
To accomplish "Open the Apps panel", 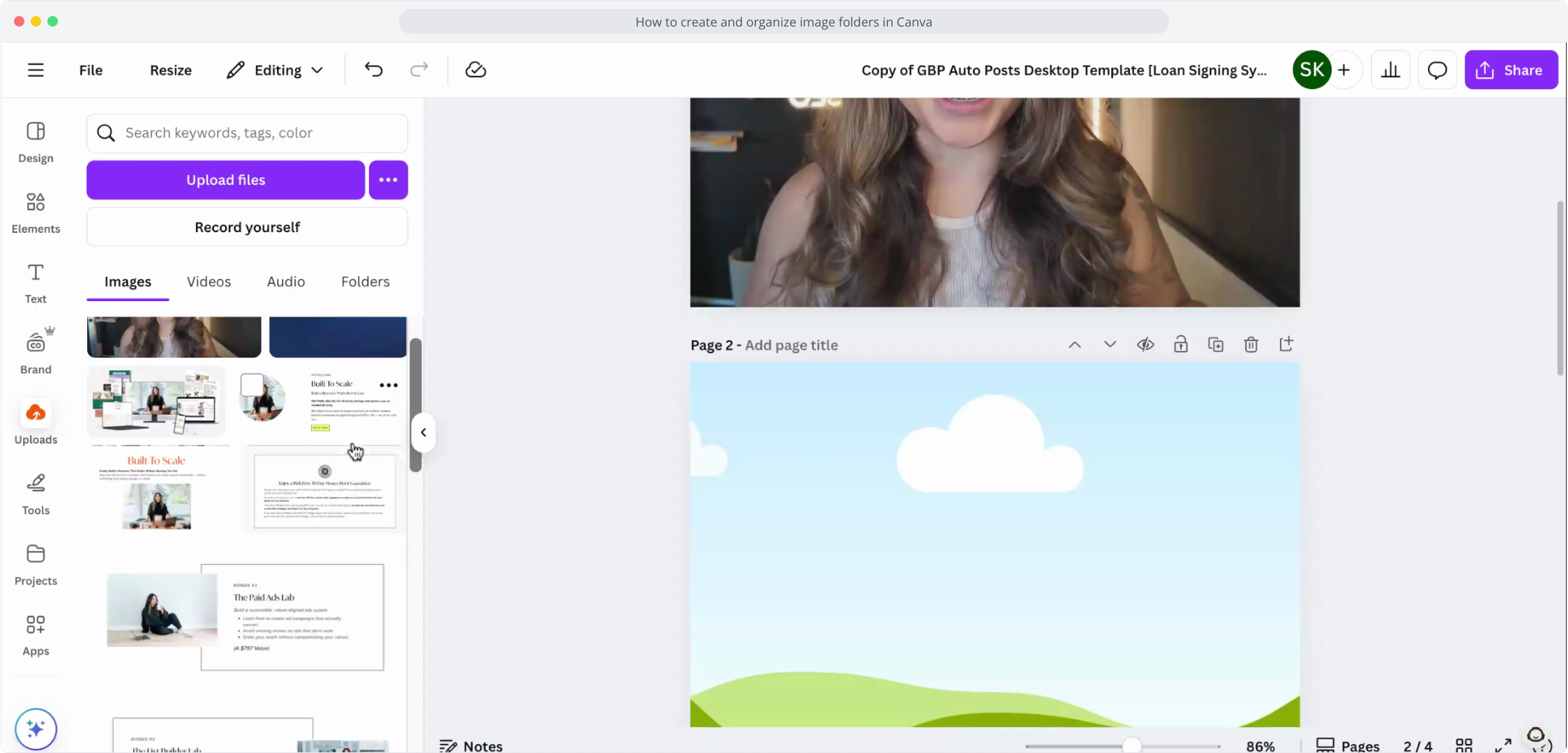I will [x=36, y=634].
